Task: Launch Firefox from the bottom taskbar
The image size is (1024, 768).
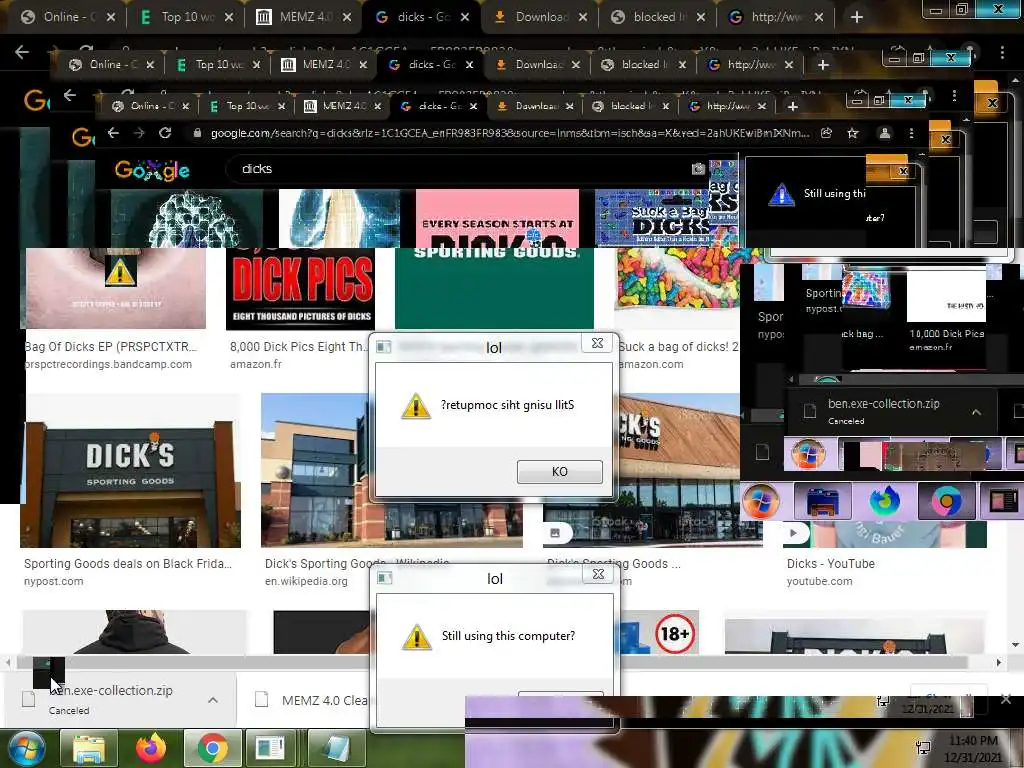Action: [151, 748]
